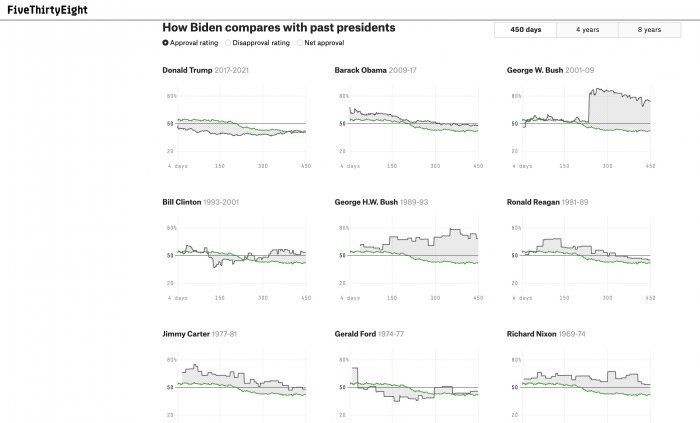Switch to the 8 years tab
Viewport: 700px width, 423px height.
tap(649, 30)
